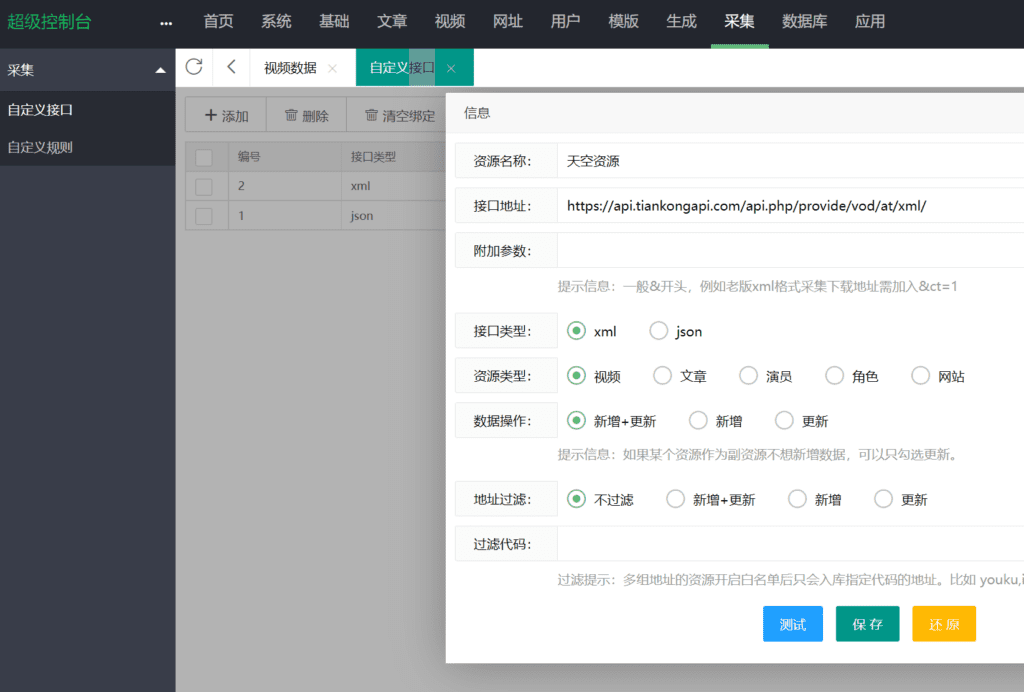Viewport: 1024px width, 692px height.
Task: Close the 视频数据 tab
Action: pos(332,68)
